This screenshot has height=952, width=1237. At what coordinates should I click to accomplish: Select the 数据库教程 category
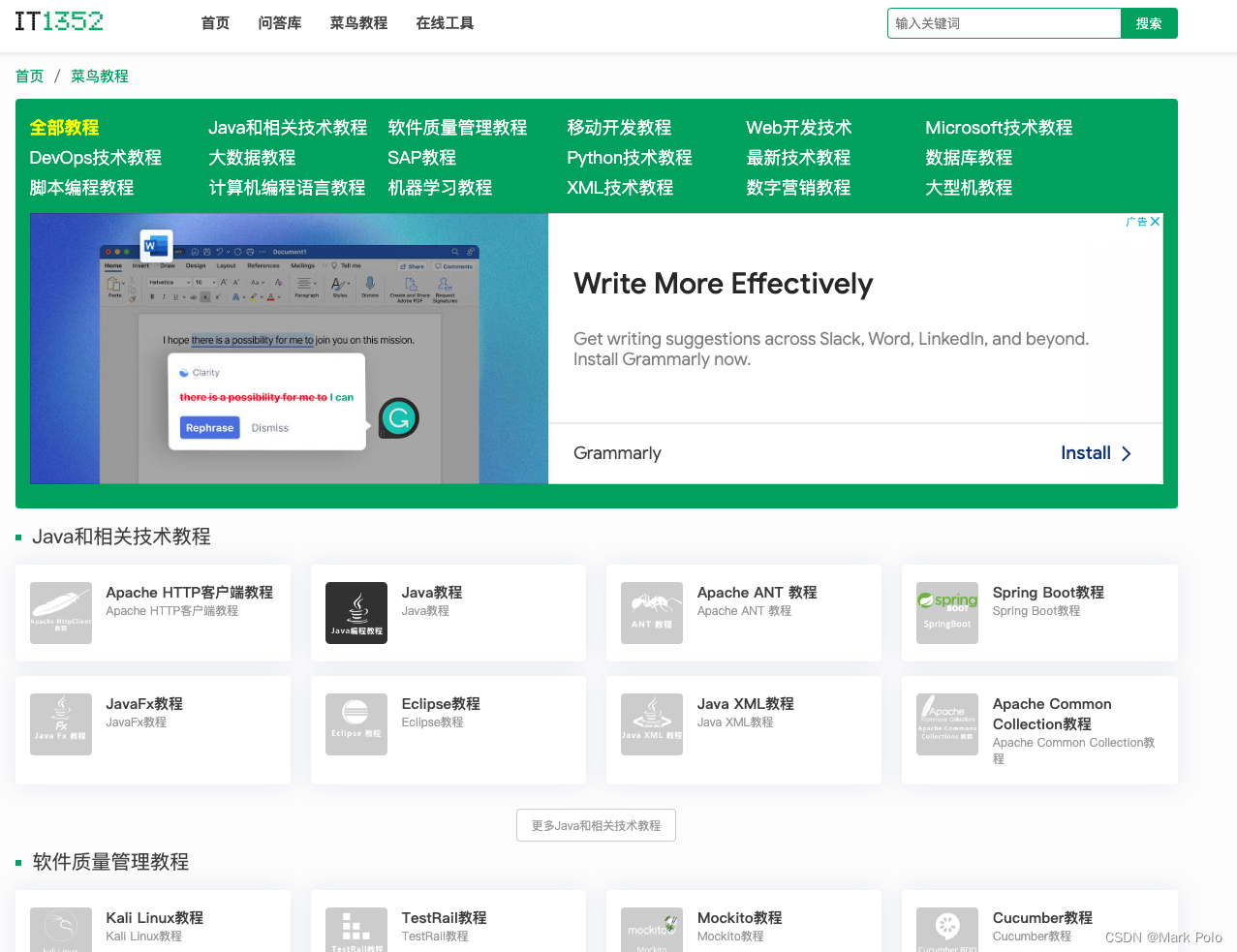tap(969, 158)
